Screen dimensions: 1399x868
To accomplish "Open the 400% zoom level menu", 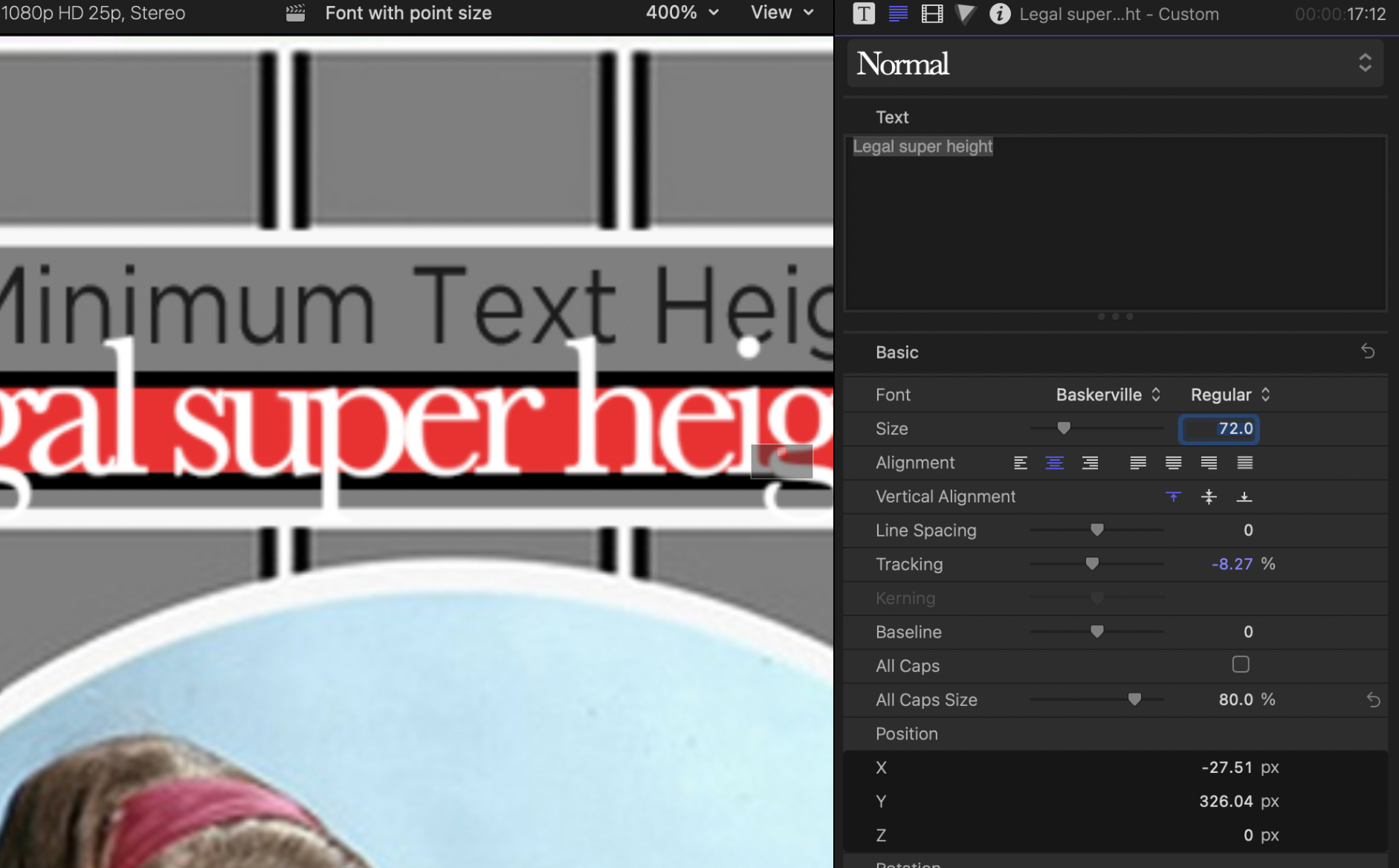I will (x=682, y=13).
